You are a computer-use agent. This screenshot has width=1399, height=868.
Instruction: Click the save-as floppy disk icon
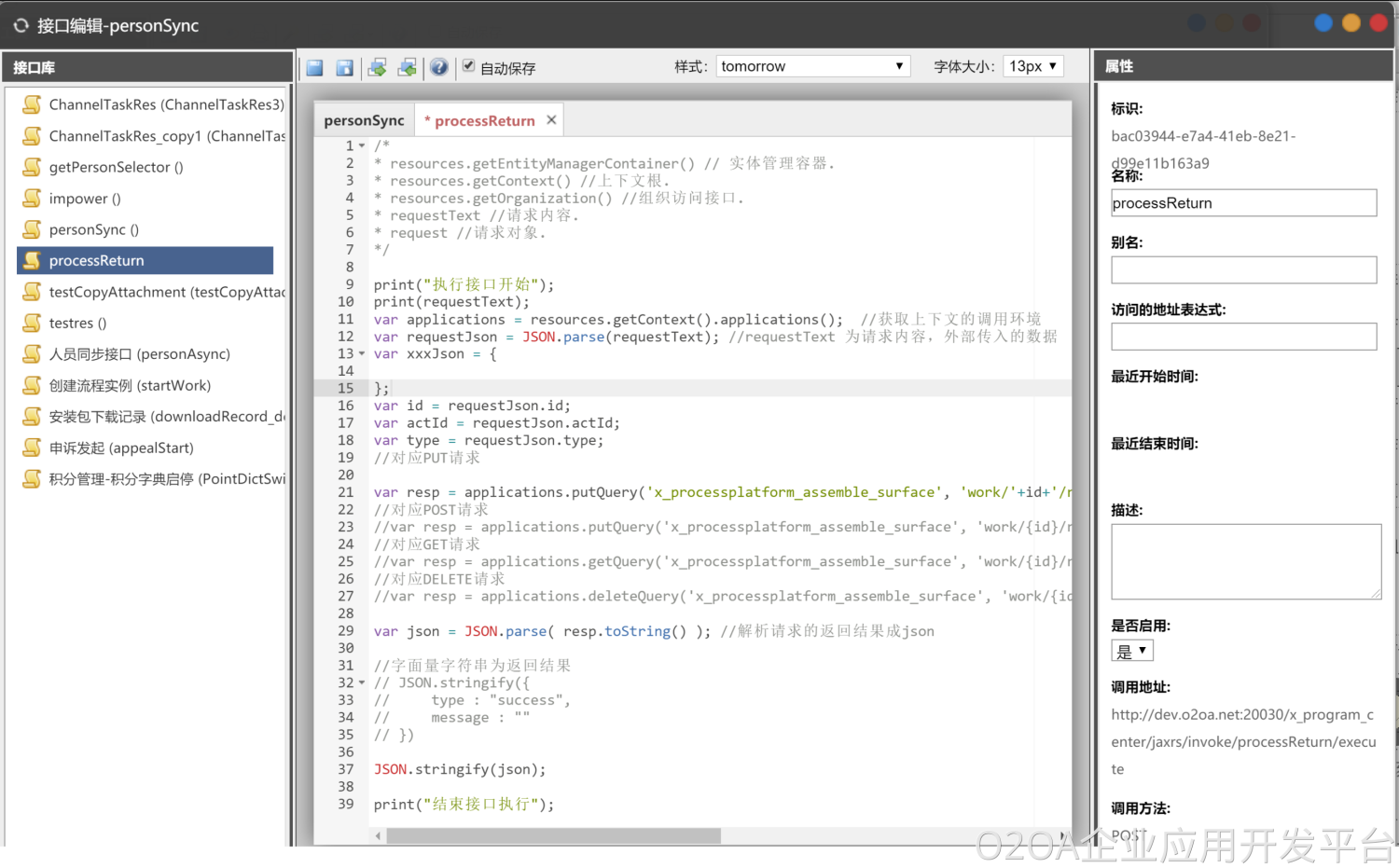point(344,67)
